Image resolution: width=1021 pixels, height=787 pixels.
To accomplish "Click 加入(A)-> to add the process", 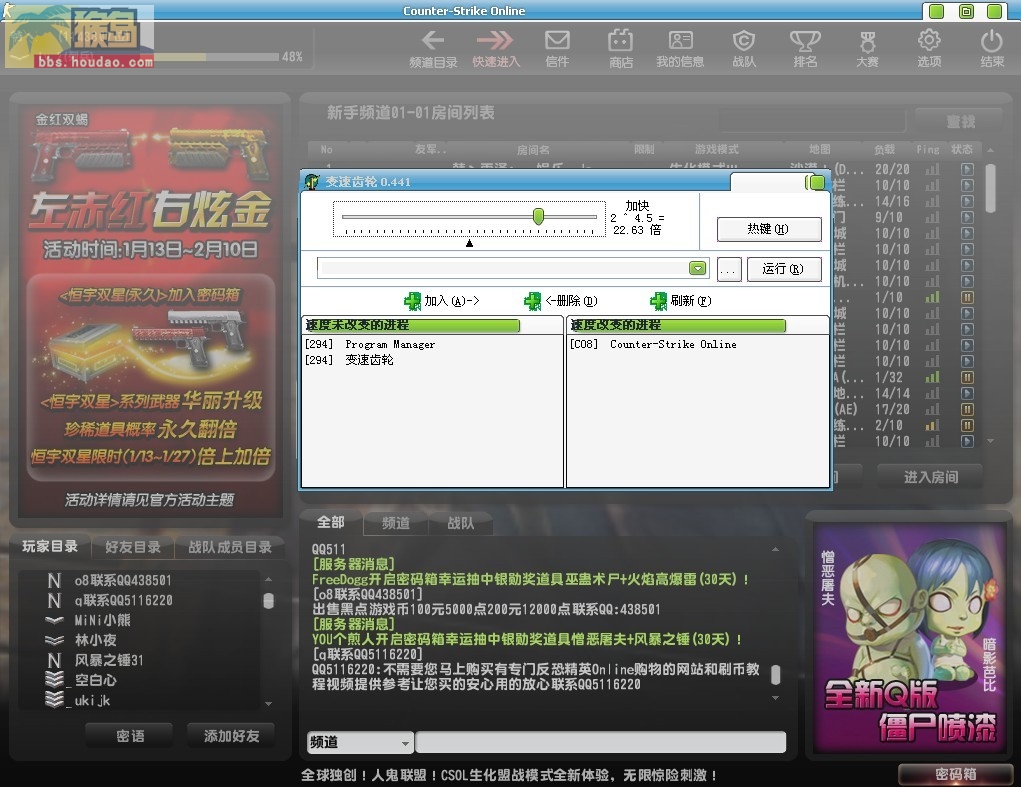I will [441, 301].
